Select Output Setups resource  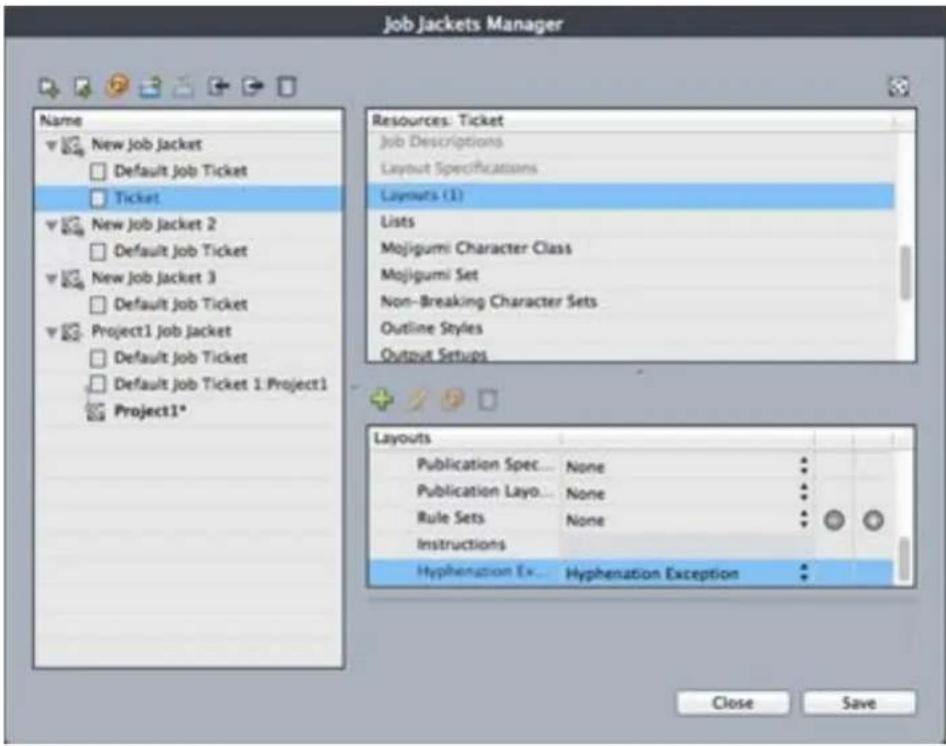point(433,354)
